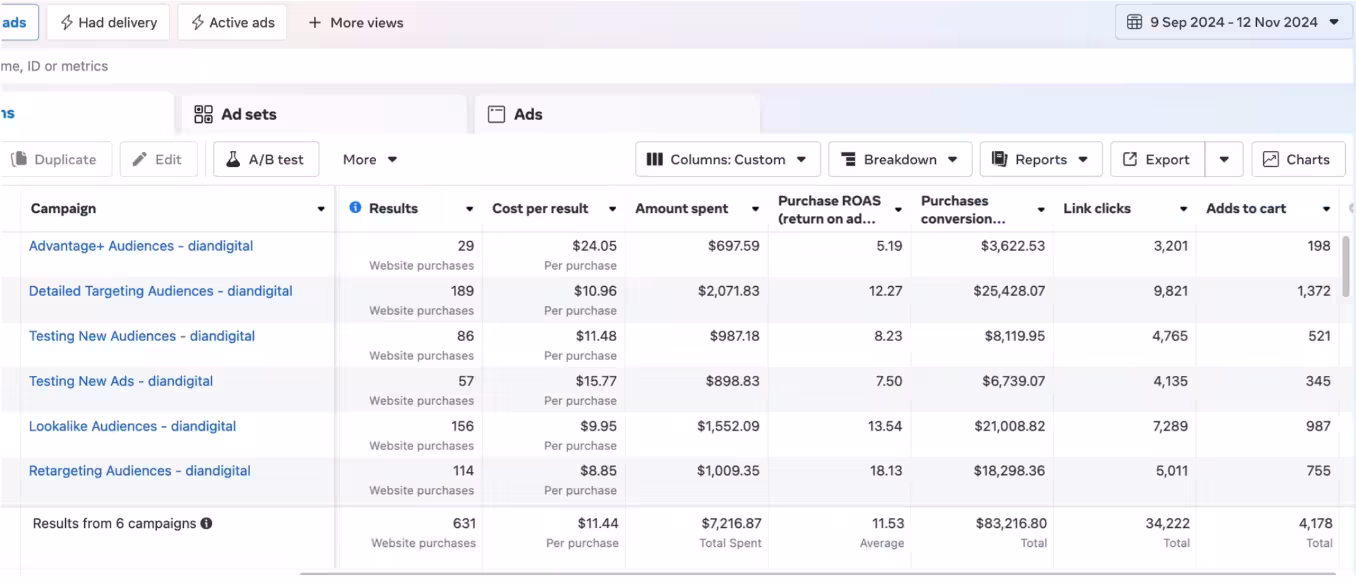The height and width of the screenshot is (582, 1356).
Task: Click the Duplicate button
Action: click(55, 159)
